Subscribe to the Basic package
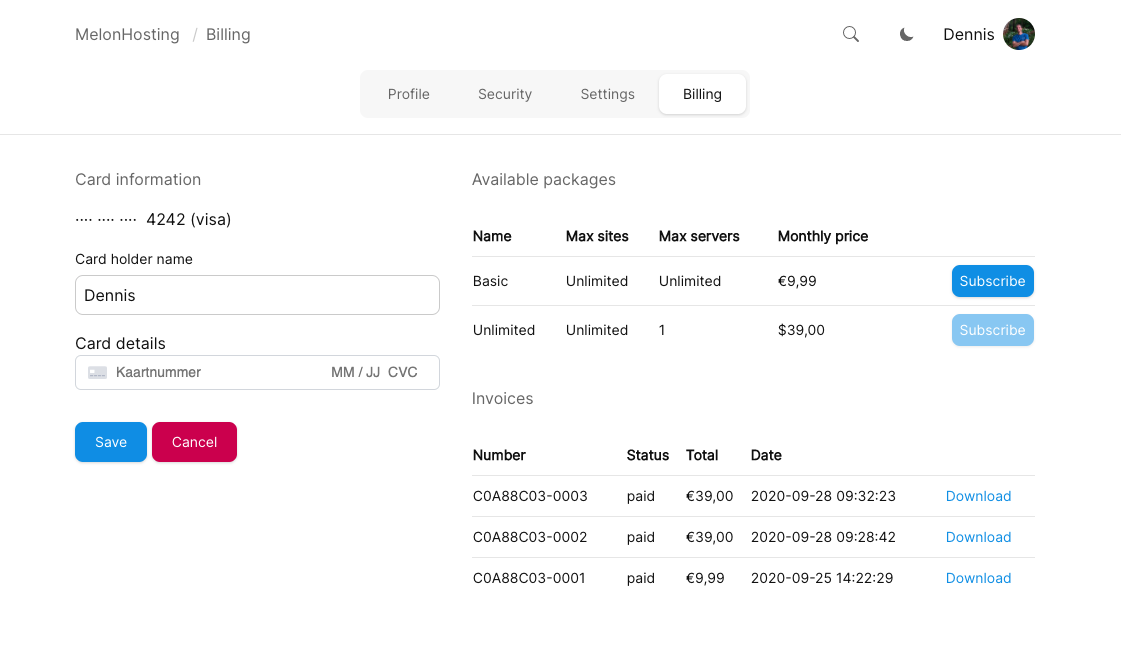 (992, 281)
